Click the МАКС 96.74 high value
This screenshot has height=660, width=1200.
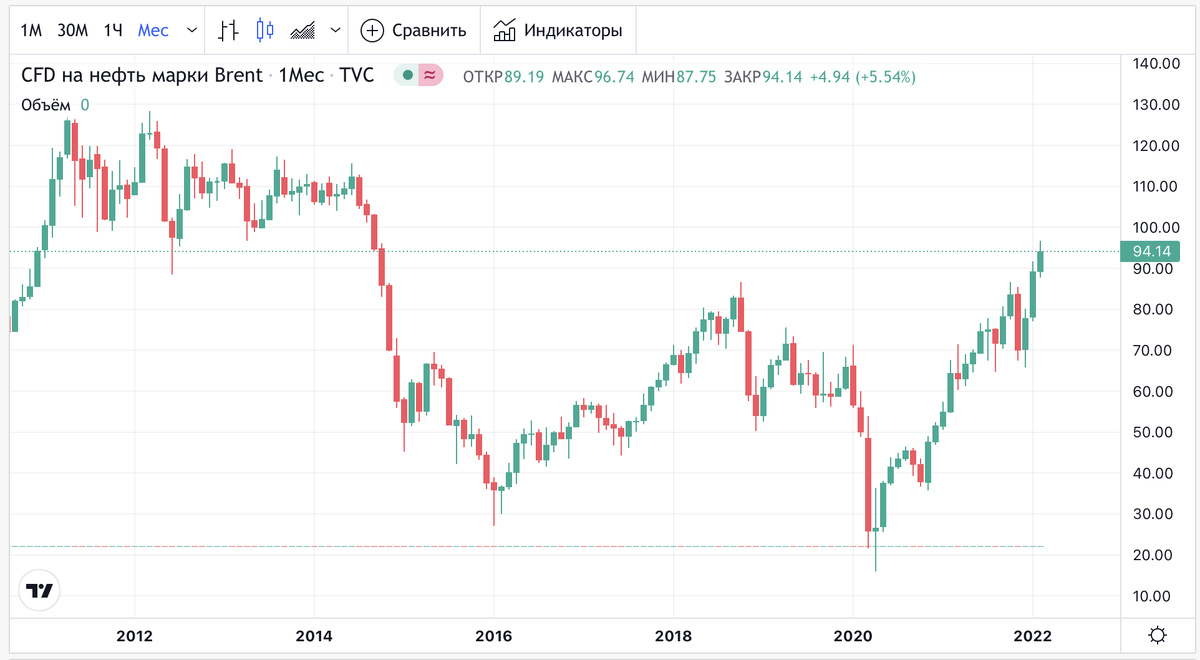592,76
